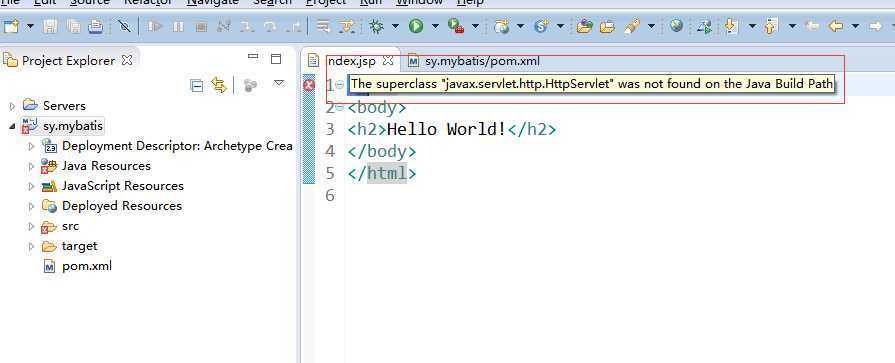This screenshot has width=895, height=363.
Task: Click the New wizard toolbar icon
Action: 12,26
